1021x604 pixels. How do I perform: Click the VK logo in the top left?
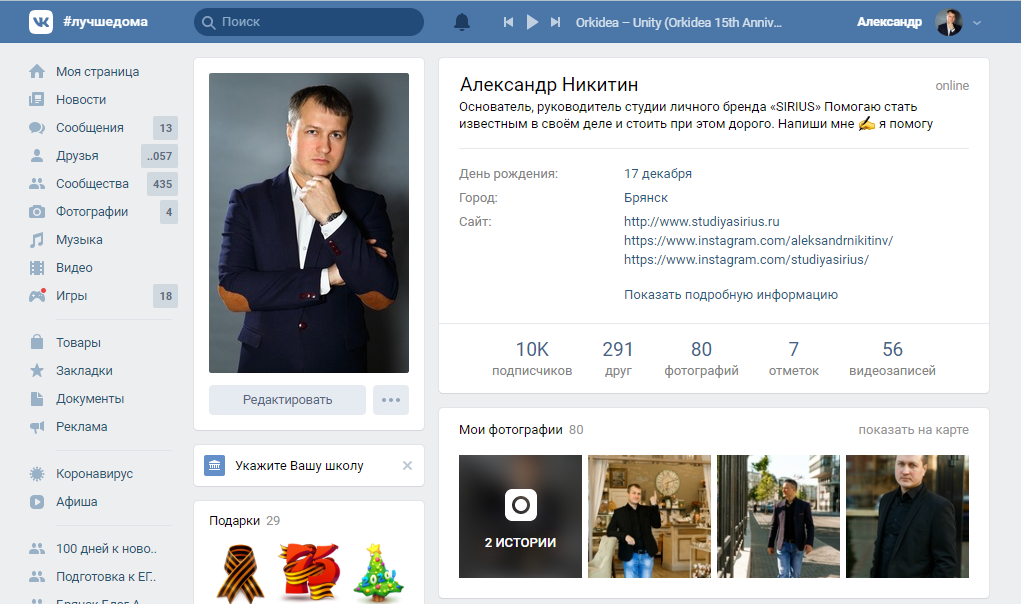(40, 20)
